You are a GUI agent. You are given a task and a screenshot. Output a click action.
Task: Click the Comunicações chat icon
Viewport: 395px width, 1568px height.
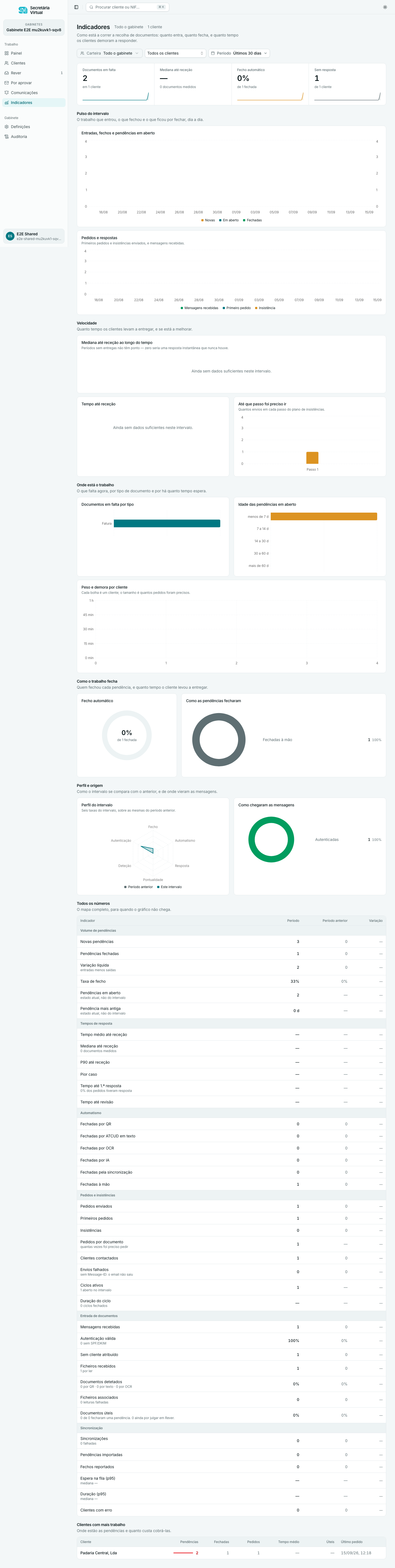7,92
